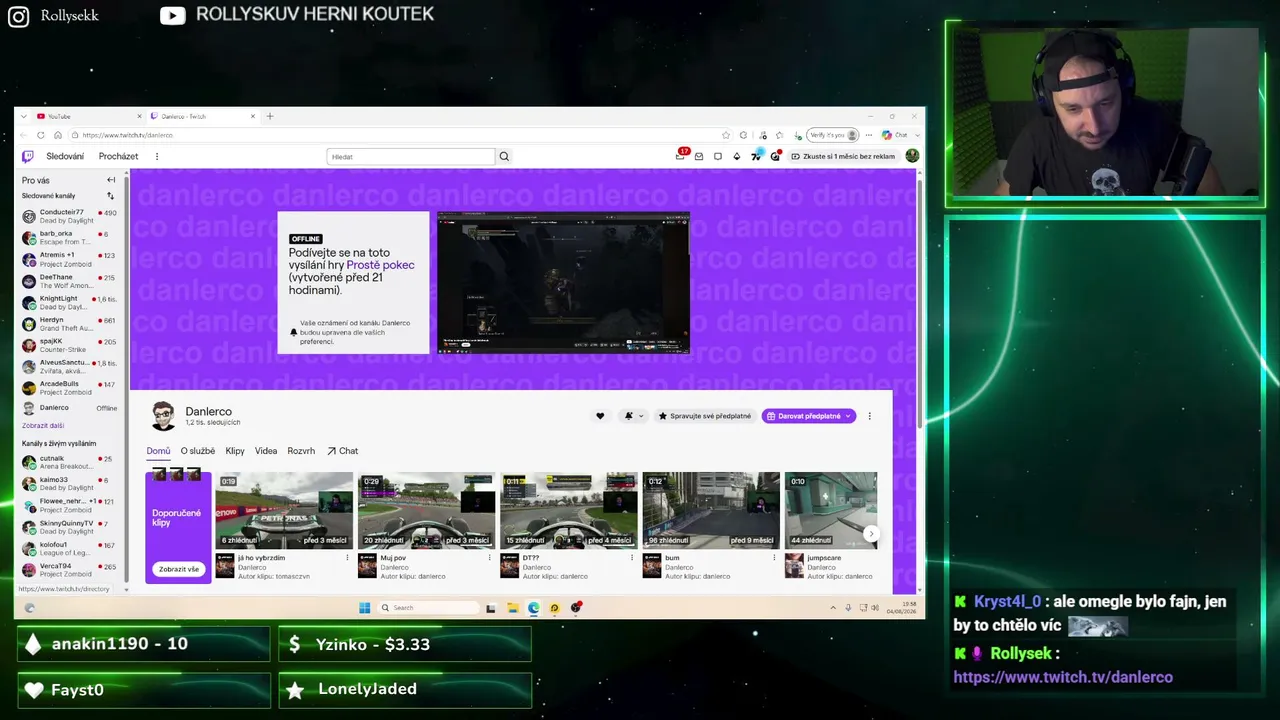Bookmark this page with the star icon
This screenshot has height=720, width=1280.
coord(726,135)
